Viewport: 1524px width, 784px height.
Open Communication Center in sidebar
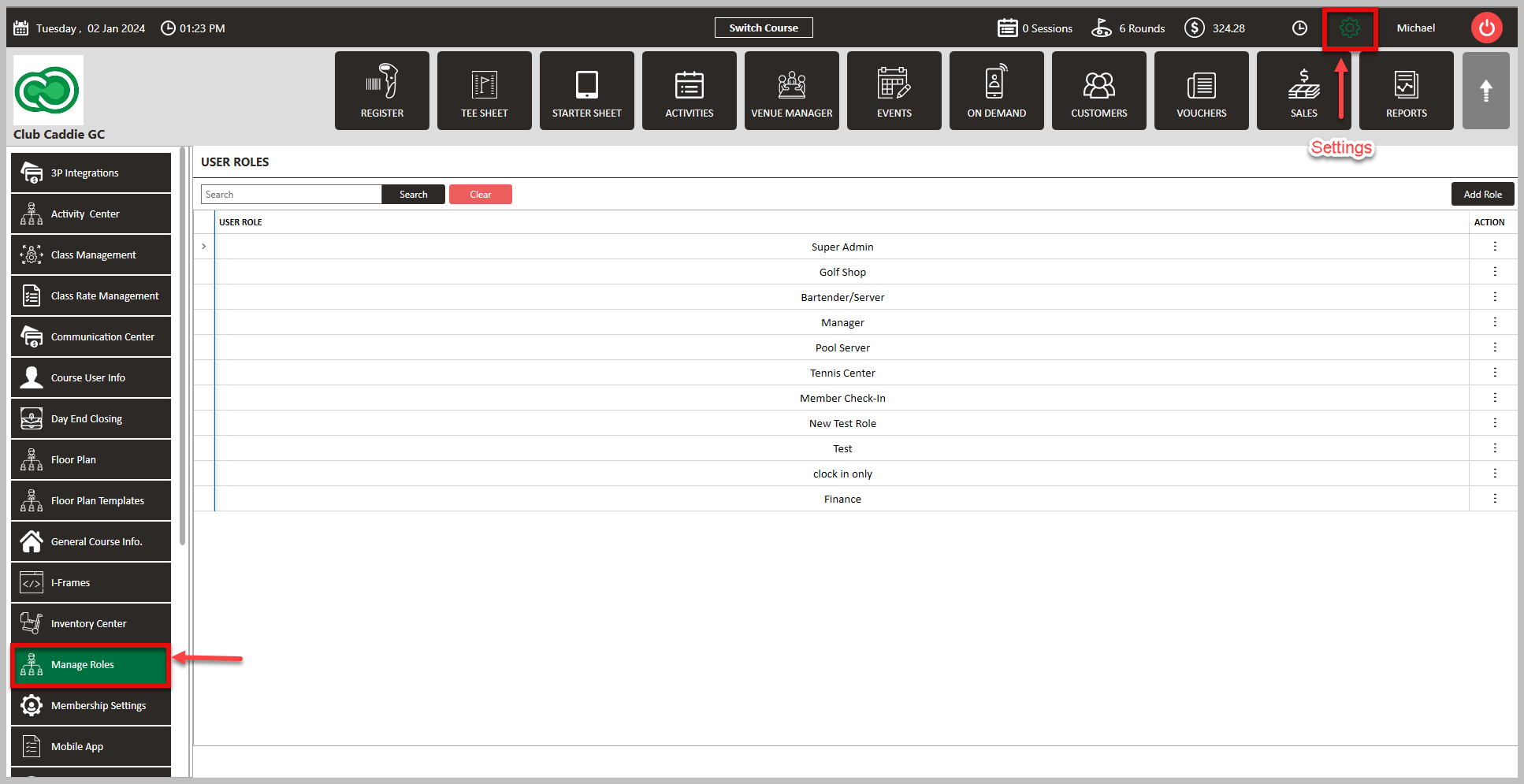click(91, 336)
